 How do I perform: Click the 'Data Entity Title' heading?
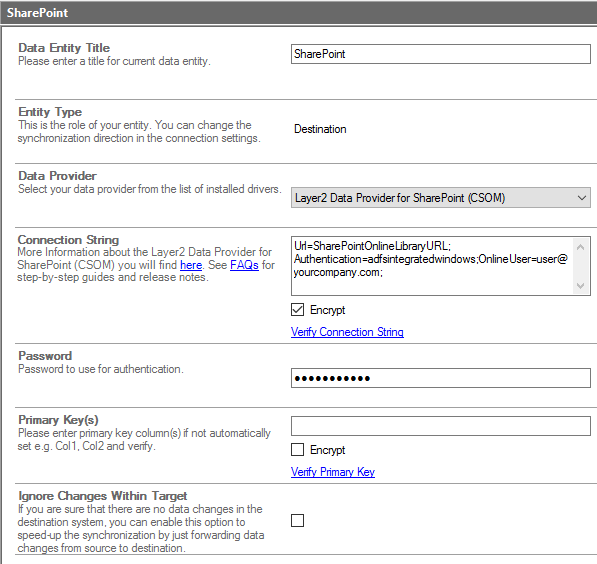(64, 48)
